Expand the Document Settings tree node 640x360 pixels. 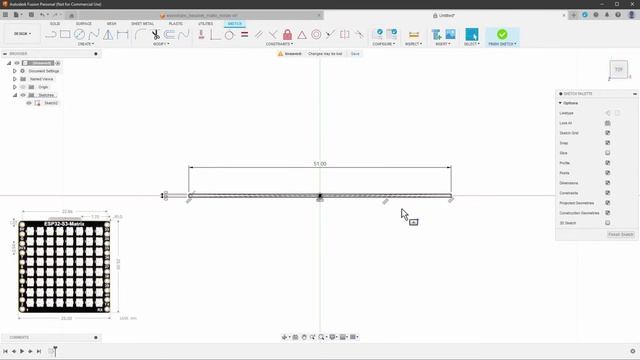pyautogui.click(x=15, y=71)
